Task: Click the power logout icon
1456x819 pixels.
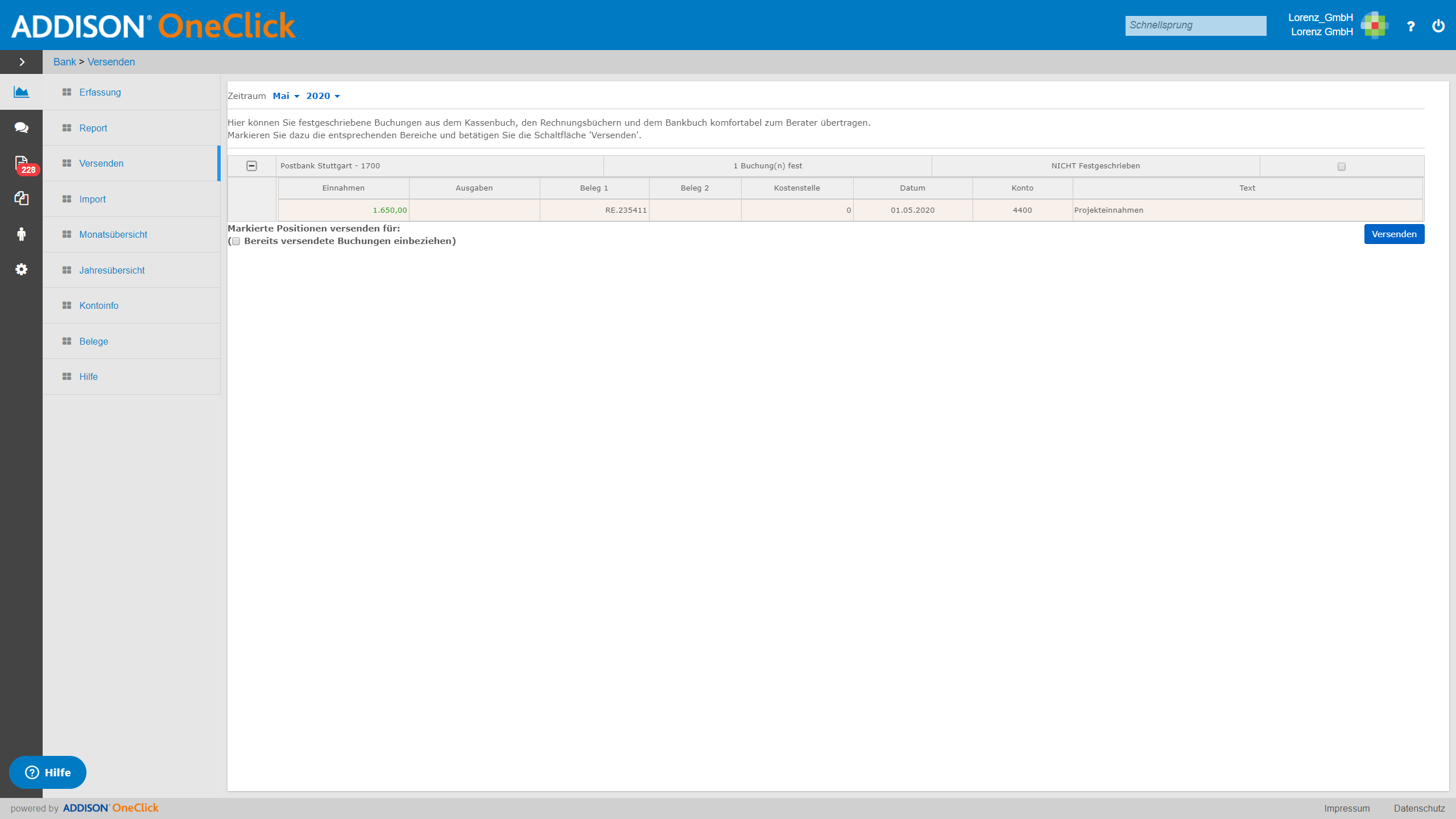Action: pos(1438,26)
